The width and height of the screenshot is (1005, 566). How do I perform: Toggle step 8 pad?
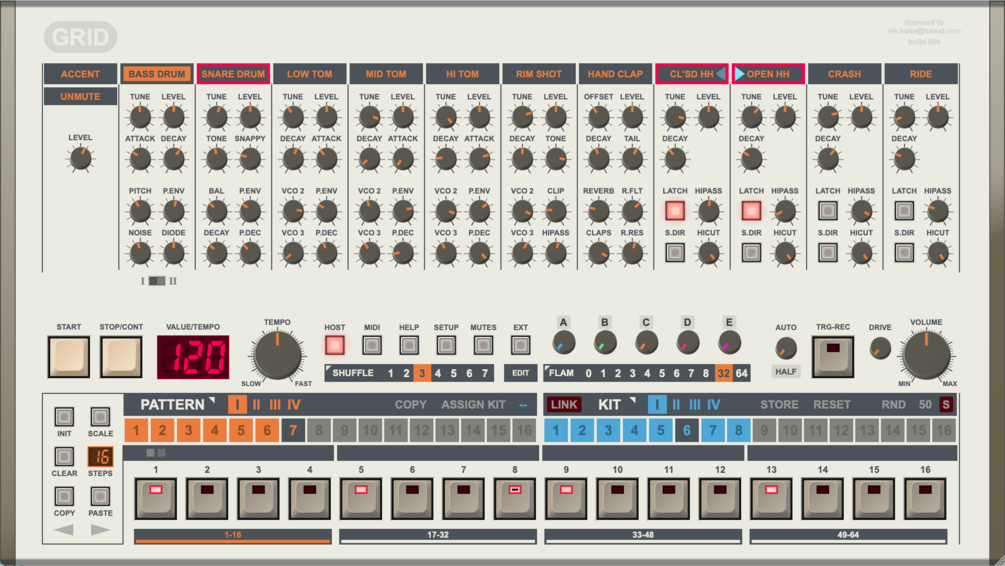[515, 498]
